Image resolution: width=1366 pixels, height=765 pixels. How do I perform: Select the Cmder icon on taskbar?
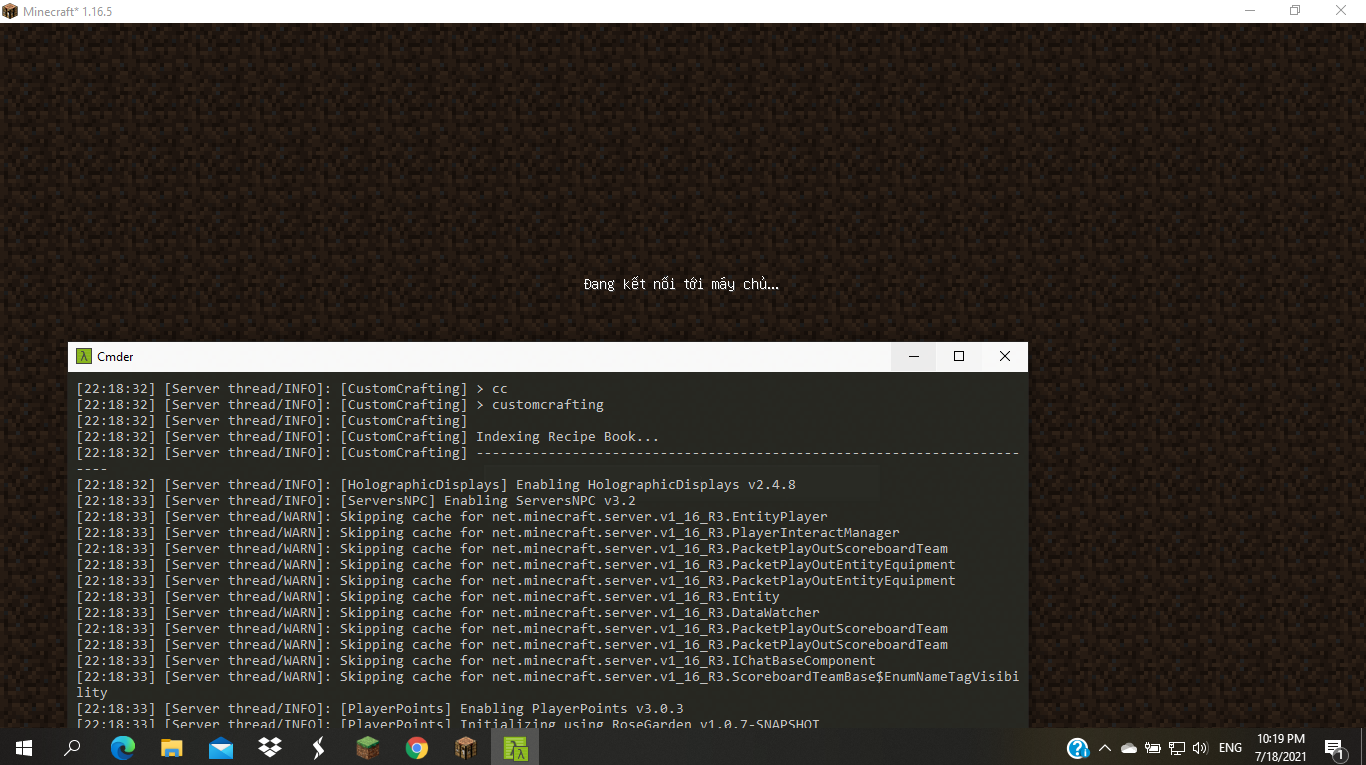click(x=515, y=747)
